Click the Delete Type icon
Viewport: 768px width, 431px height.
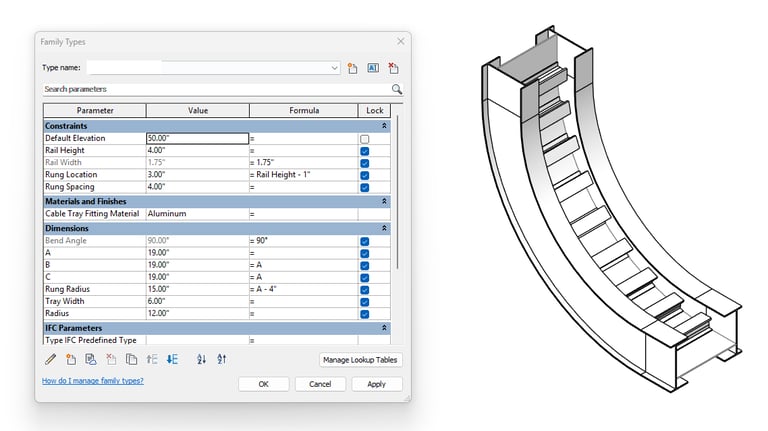393,68
